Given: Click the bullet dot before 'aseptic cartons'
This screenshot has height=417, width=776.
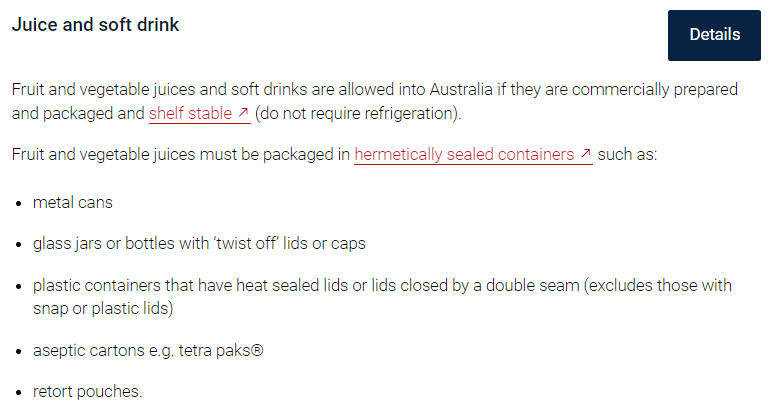Looking at the screenshot, I should click(x=19, y=352).
